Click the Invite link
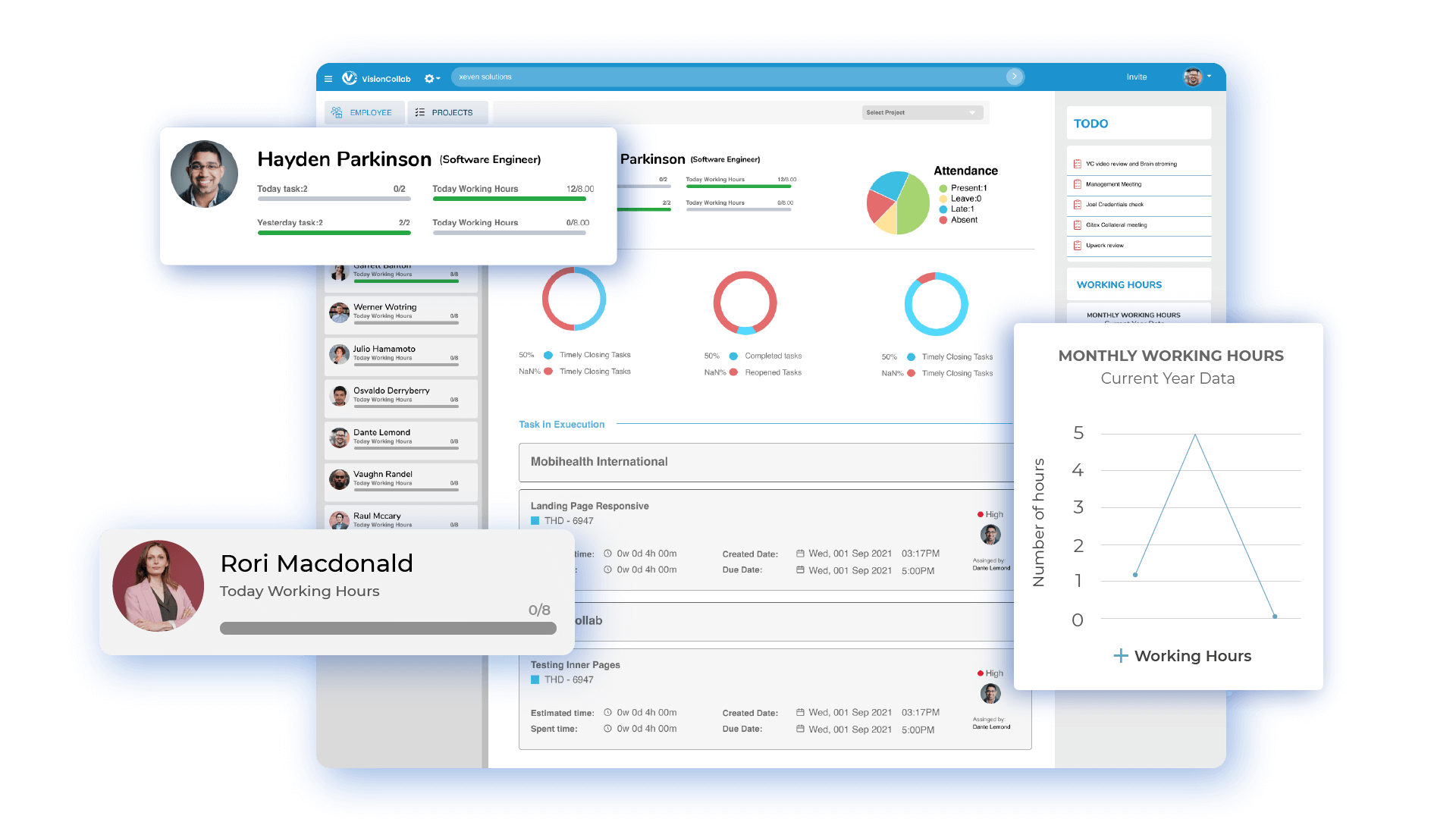1456x819 pixels. coord(1136,77)
